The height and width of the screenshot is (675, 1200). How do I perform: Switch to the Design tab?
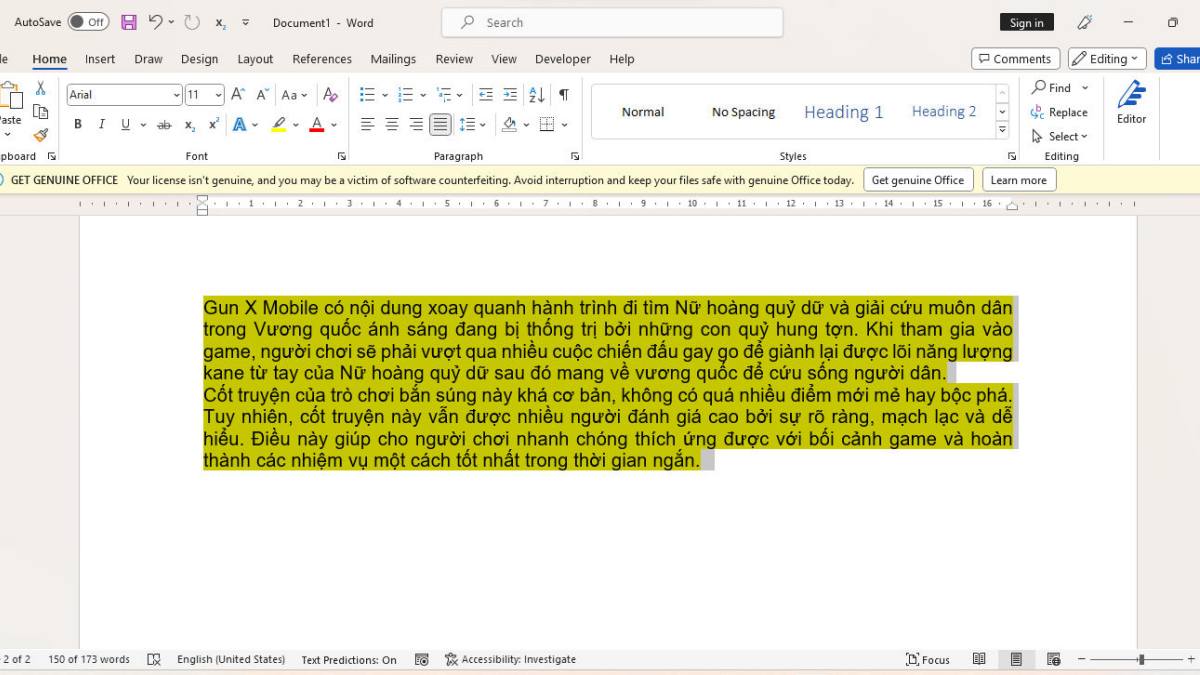click(199, 59)
